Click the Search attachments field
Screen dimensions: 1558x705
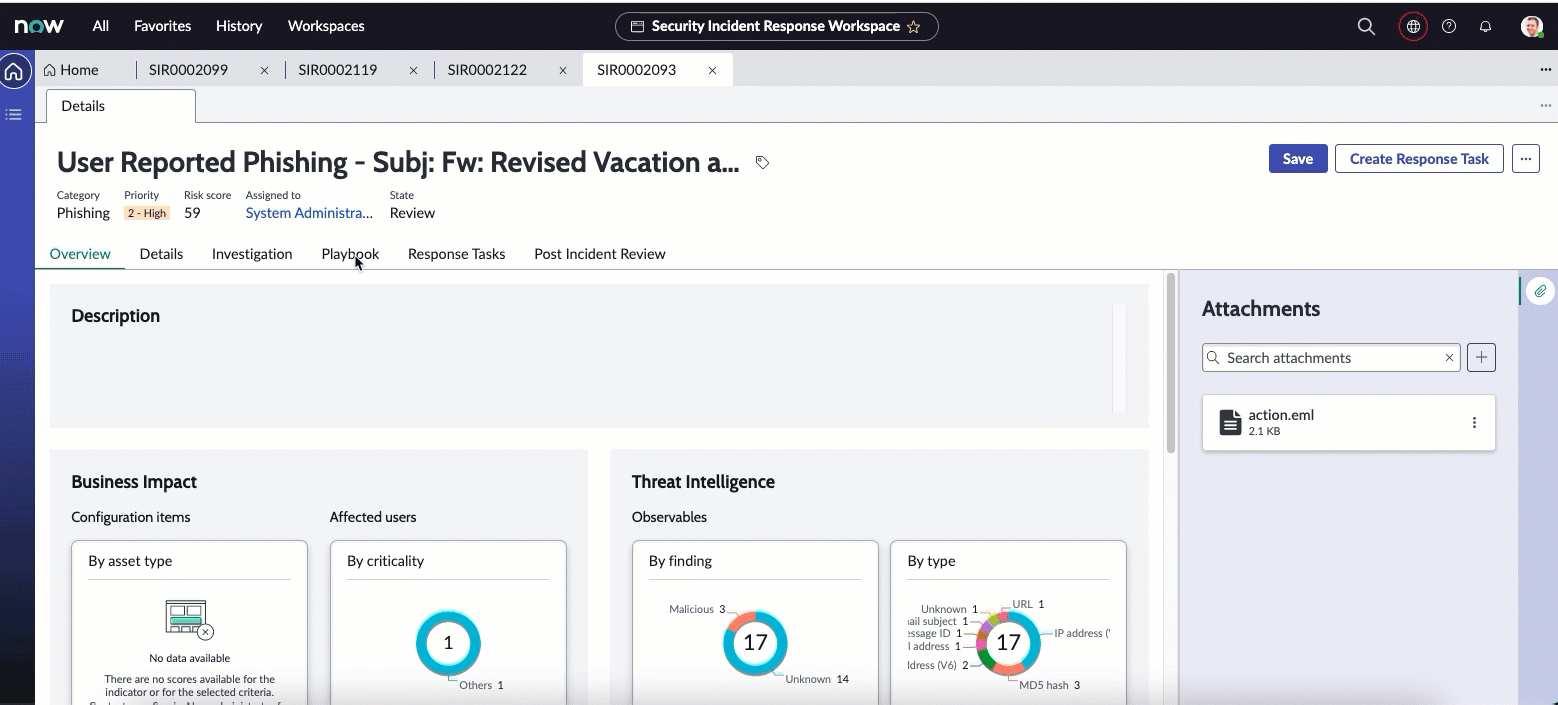pyautogui.click(x=1331, y=358)
